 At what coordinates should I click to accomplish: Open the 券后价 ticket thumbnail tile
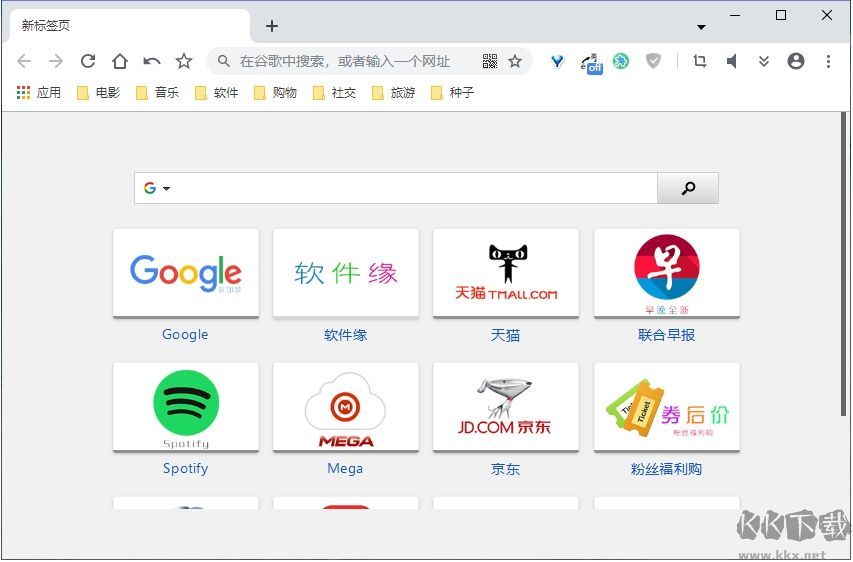tap(666, 406)
